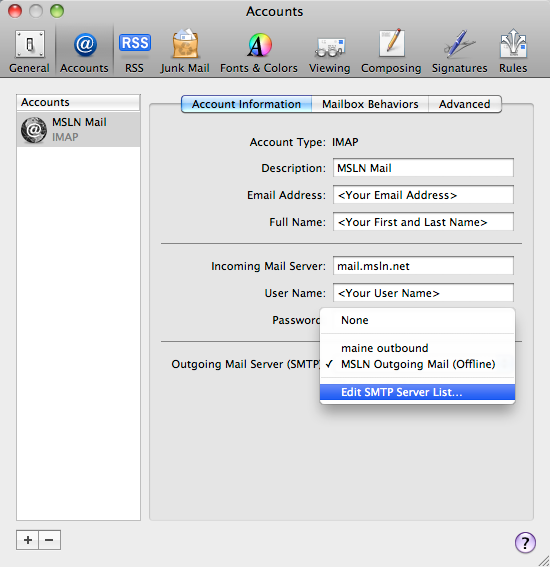Screen dimensions: 550x567
Task: Choose MSLN Outgoing Mail (Offline) option
Action: click(417, 364)
